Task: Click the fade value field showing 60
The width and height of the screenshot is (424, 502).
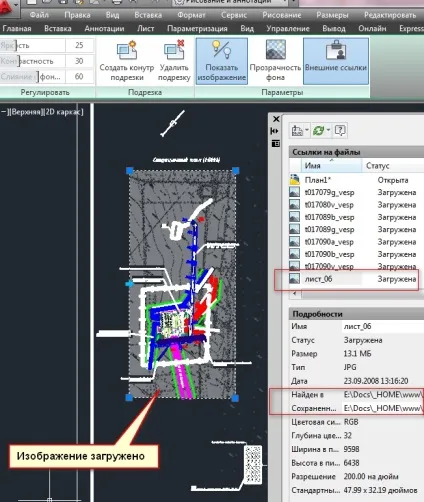Action: click(x=79, y=77)
